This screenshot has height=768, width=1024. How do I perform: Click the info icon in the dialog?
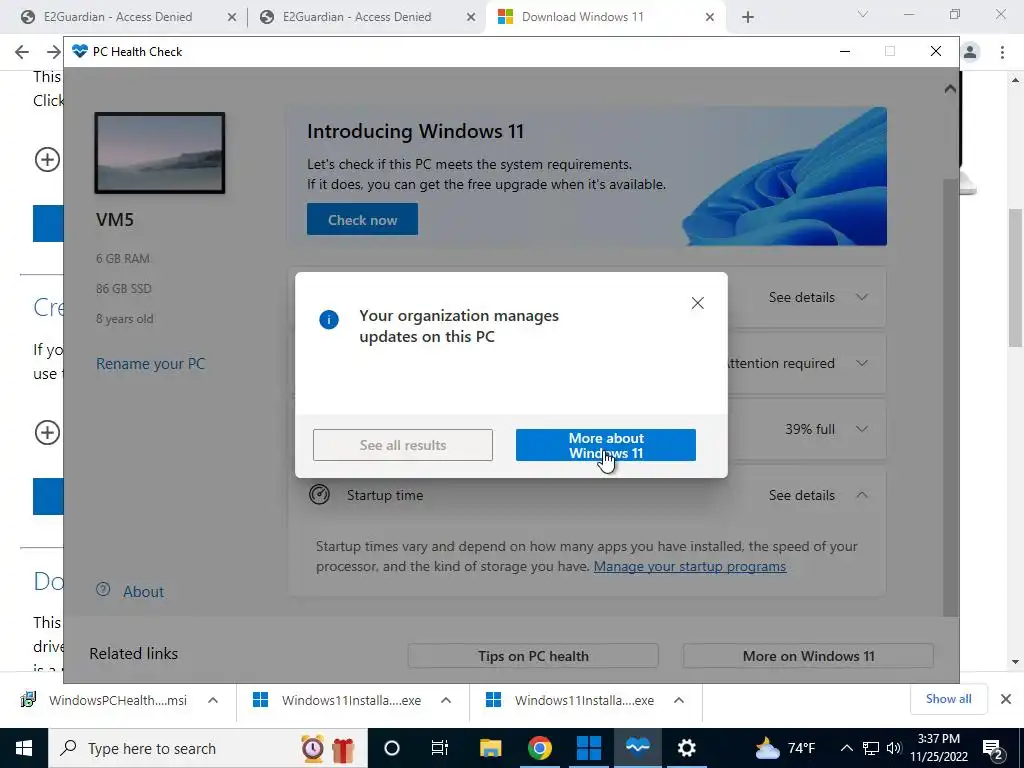[328, 320]
